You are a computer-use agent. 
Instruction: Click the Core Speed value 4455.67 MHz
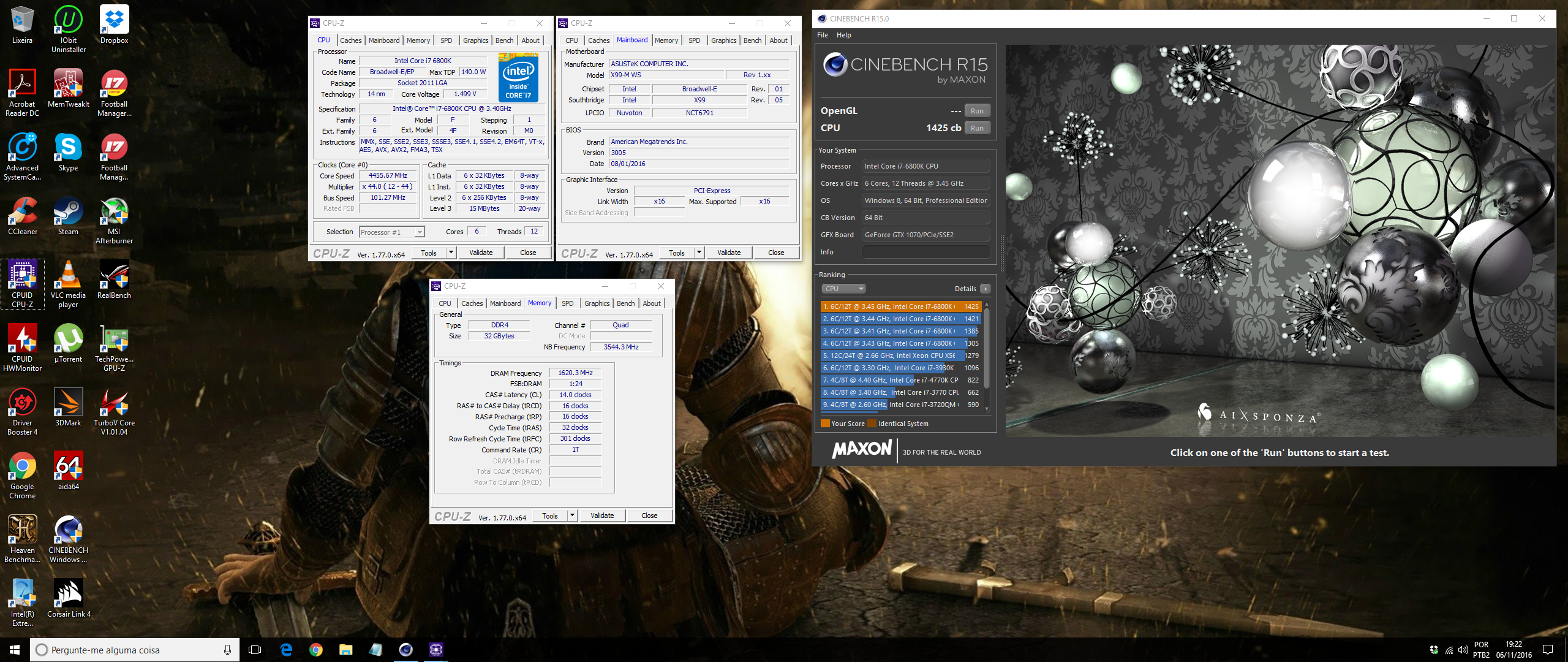pos(388,175)
